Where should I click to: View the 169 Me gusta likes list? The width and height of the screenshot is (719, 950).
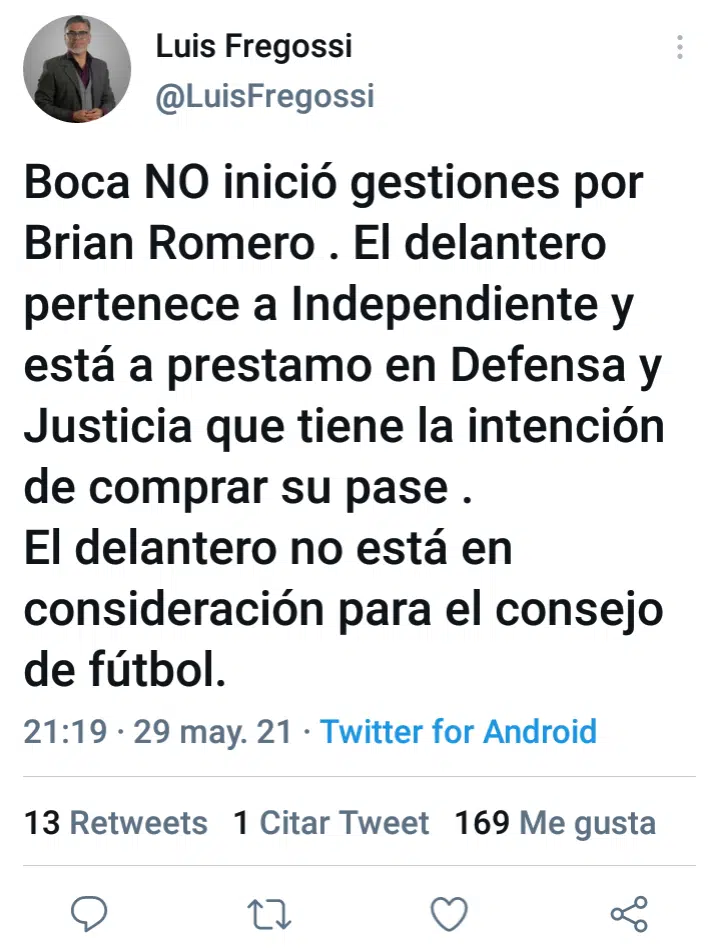pos(555,823)
